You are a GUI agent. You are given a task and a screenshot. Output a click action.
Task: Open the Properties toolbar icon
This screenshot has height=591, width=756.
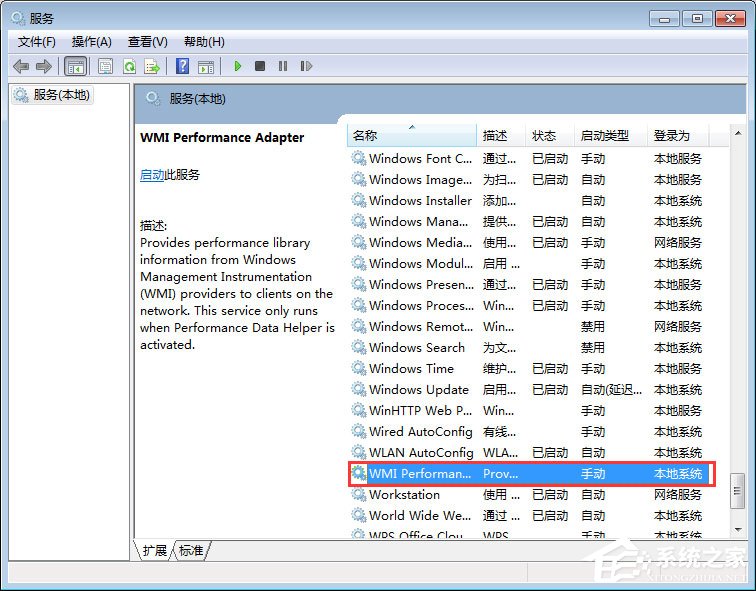click(105, 66)
